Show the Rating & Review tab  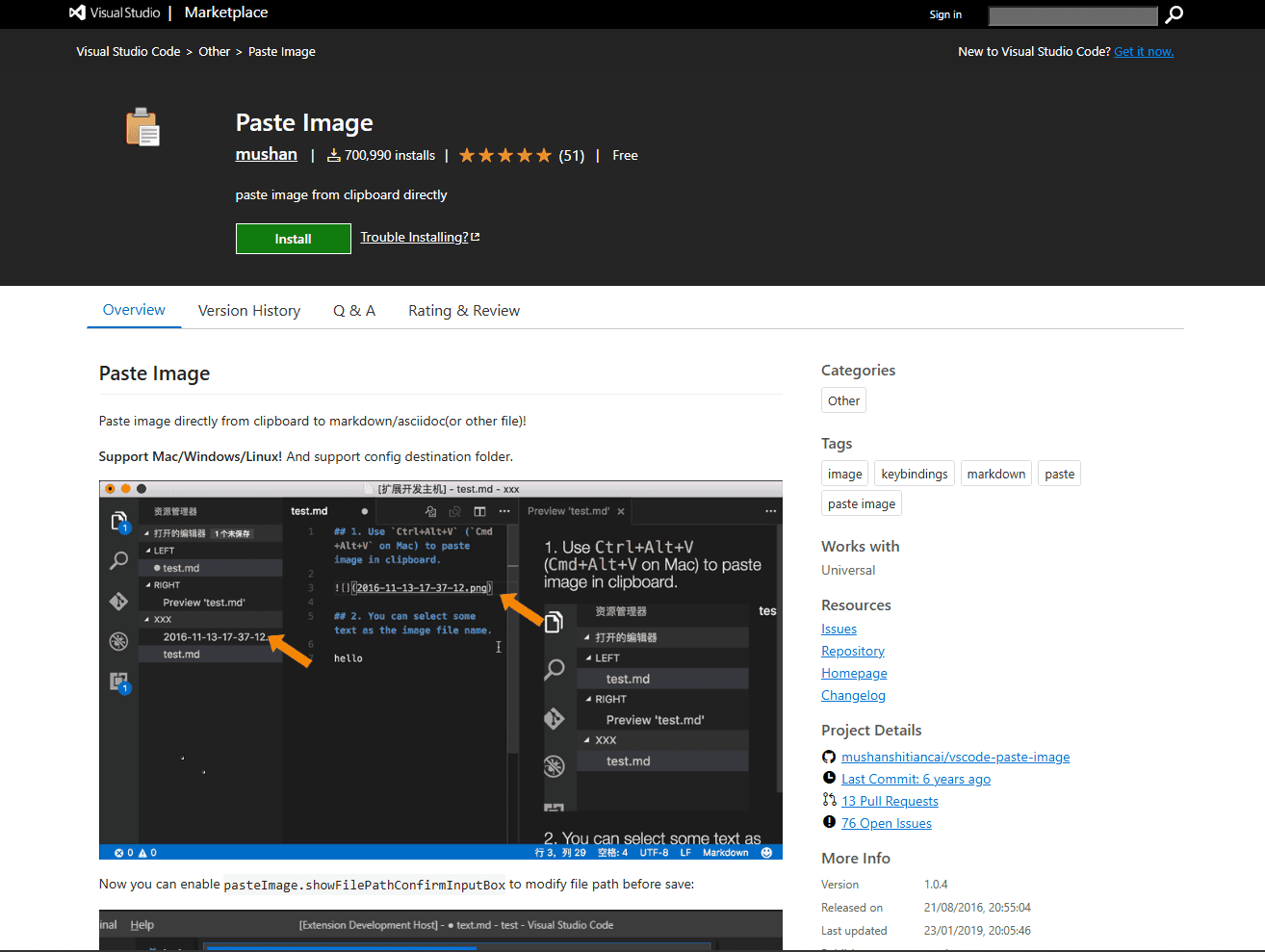point(464,311)
